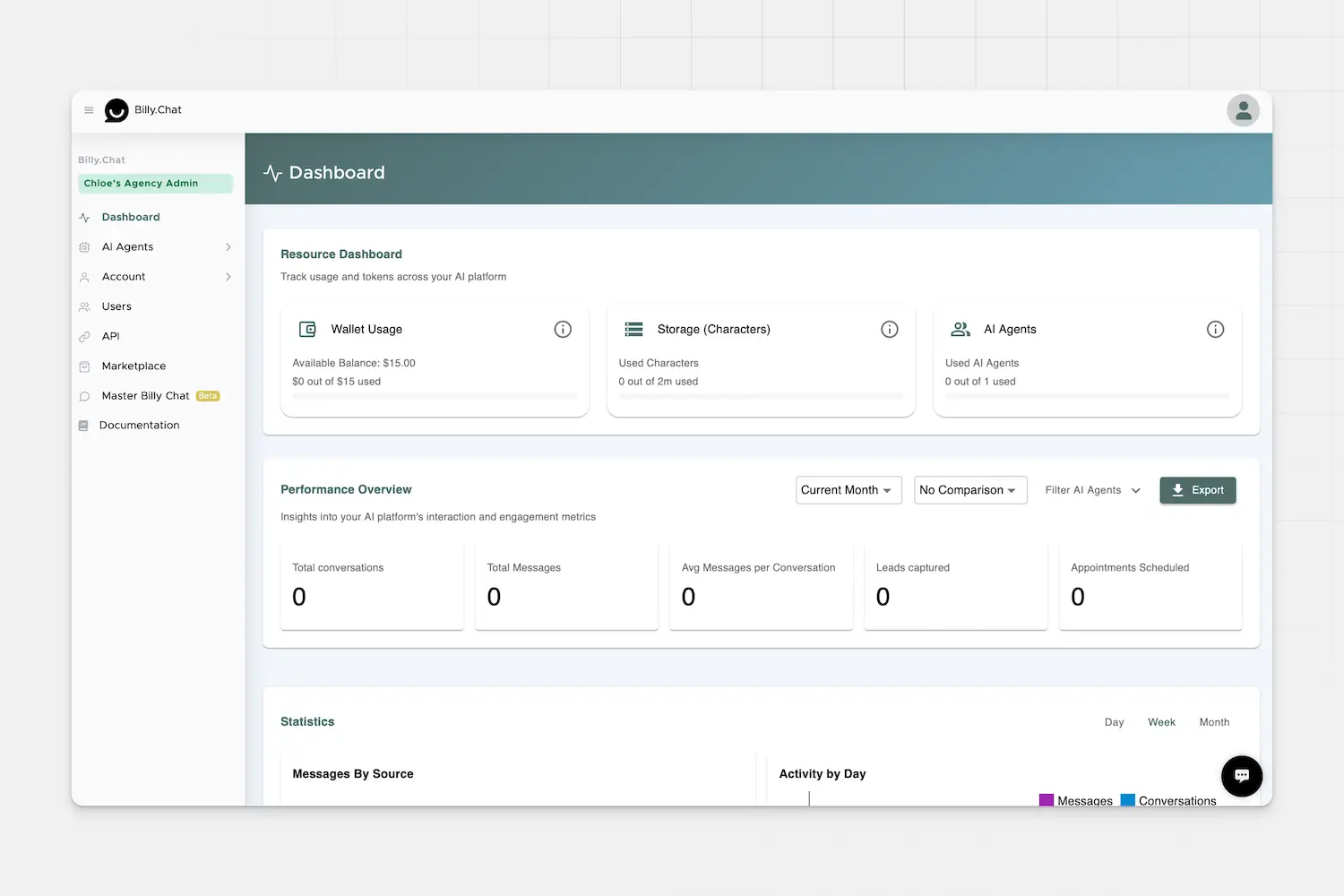Screen dimensions: 1344x896
Task: Click 'Performance Overview' heading
Action: (346, 490)
